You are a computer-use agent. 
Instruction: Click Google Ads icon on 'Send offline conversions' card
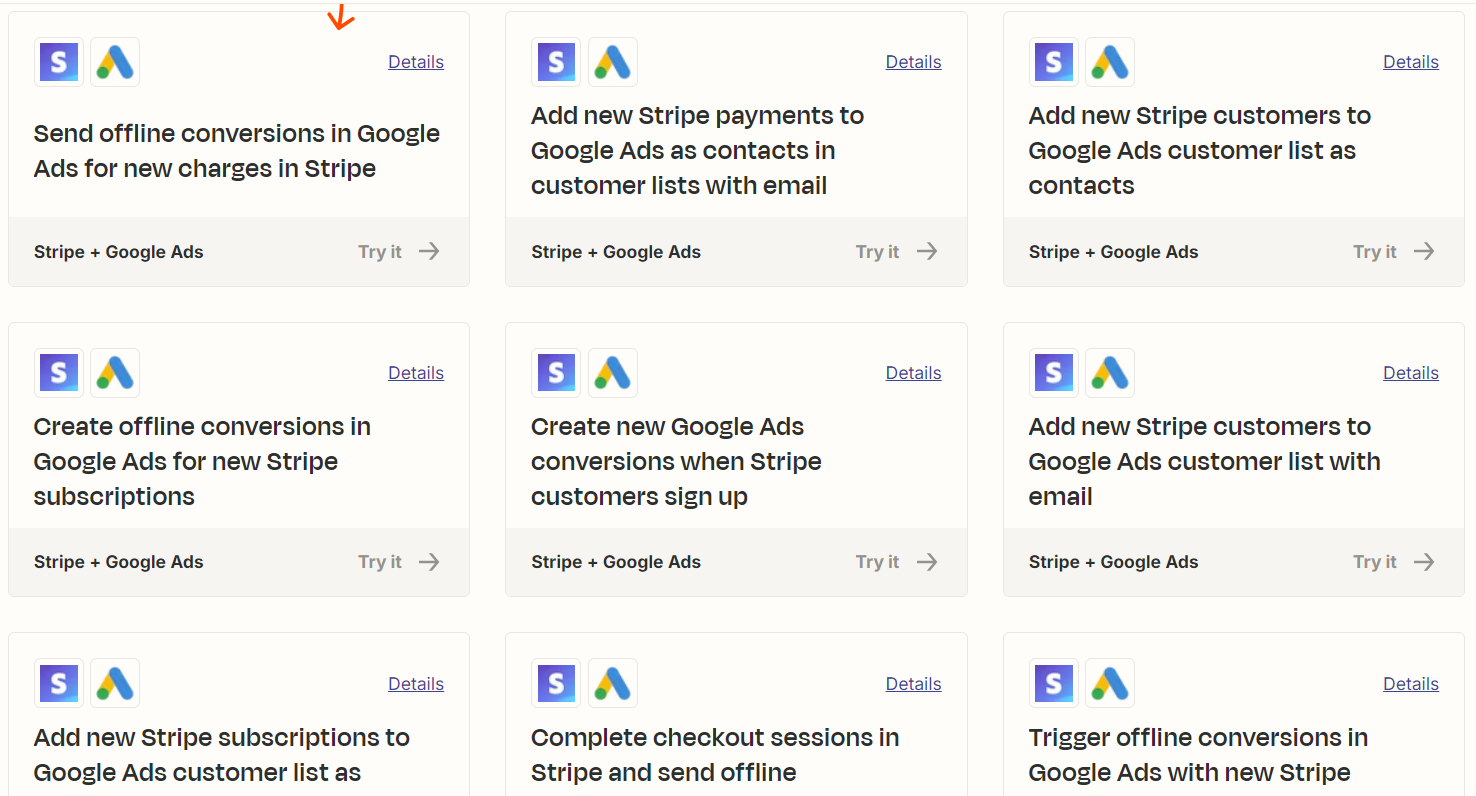pos(115,62)
